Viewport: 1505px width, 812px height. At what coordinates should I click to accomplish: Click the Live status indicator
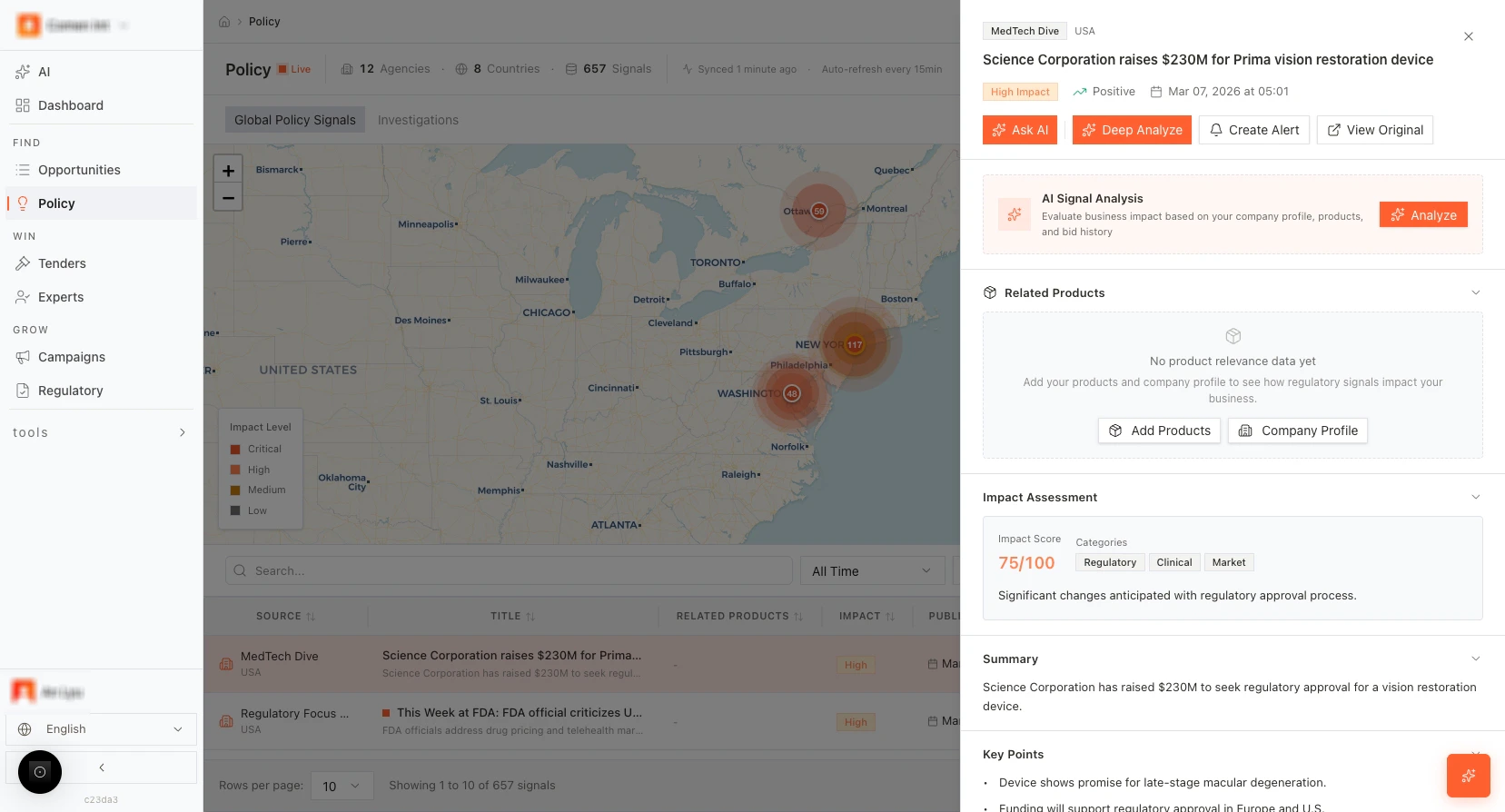point(294,69)
